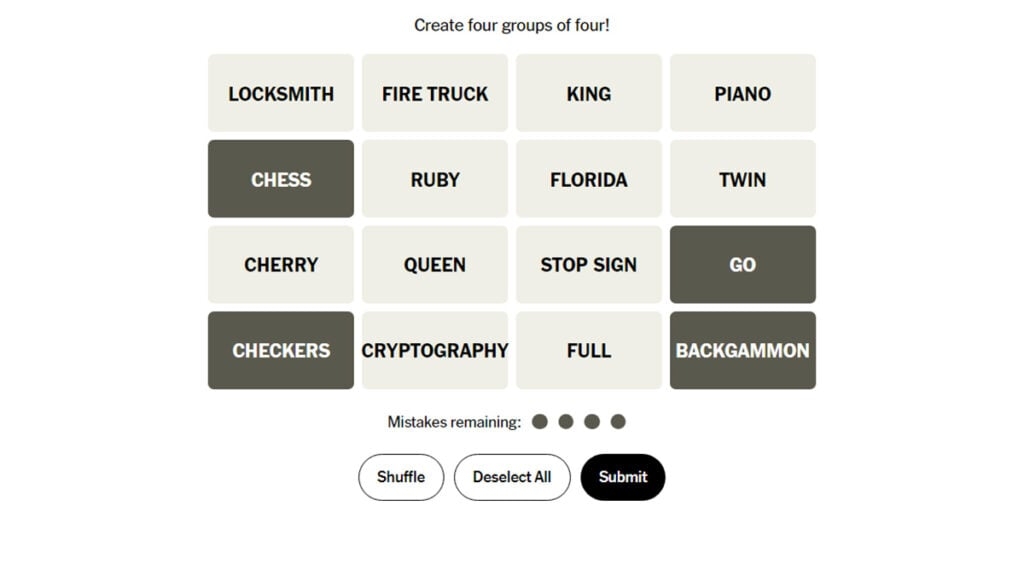Select the CRYPTOGRAPHY tile
The image size is (1024, 576).
(434, 350)
